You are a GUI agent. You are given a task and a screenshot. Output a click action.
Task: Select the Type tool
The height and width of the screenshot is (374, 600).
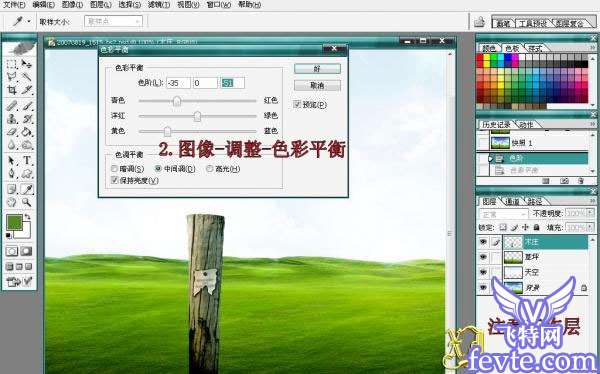coord(26,160)
